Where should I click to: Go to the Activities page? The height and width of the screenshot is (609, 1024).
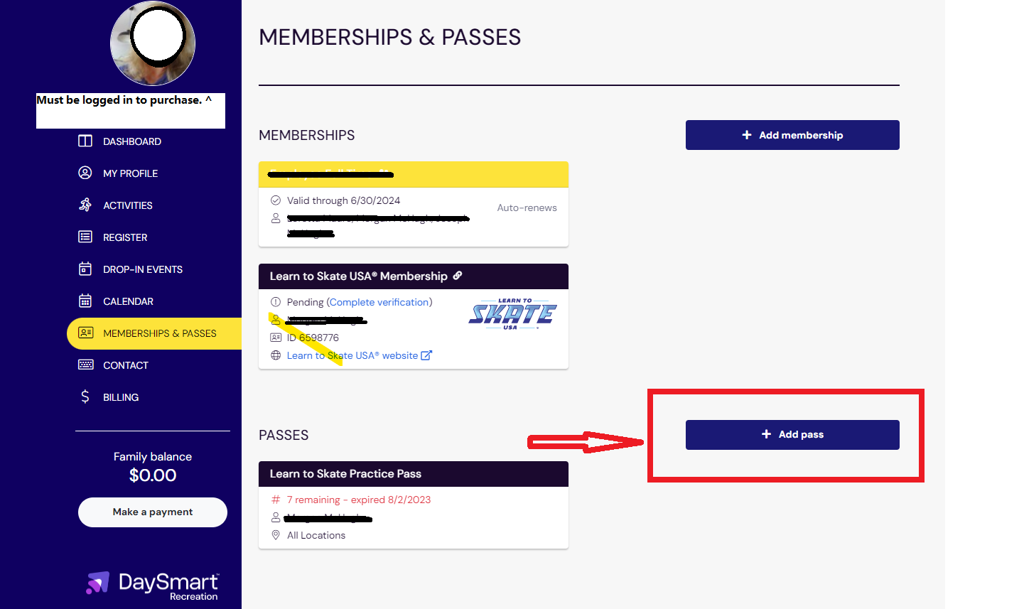click(x=127, y=205)
